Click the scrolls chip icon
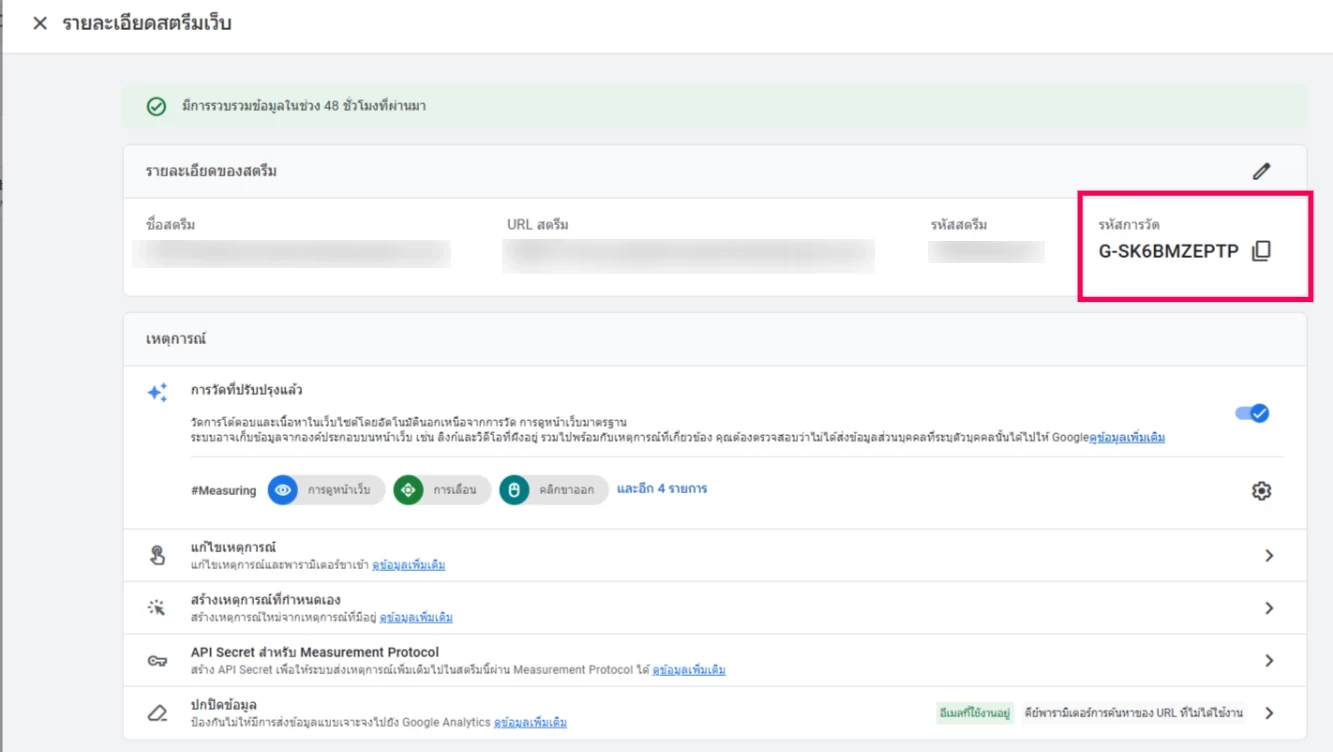The image size is (1333, 752). pos(408,491)
